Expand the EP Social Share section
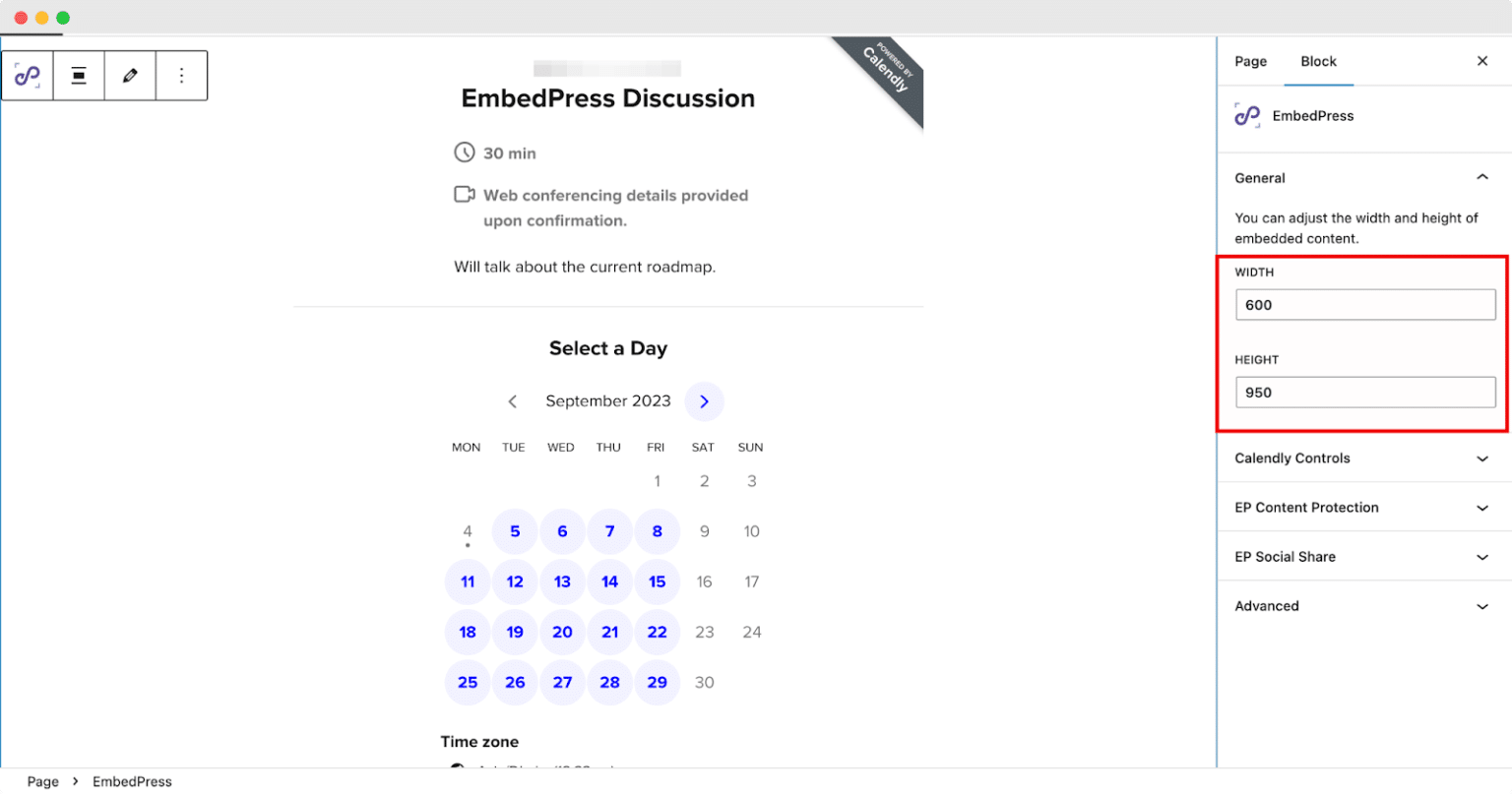Viewport: 1512px width, 794px height. tap(1364, 557)
